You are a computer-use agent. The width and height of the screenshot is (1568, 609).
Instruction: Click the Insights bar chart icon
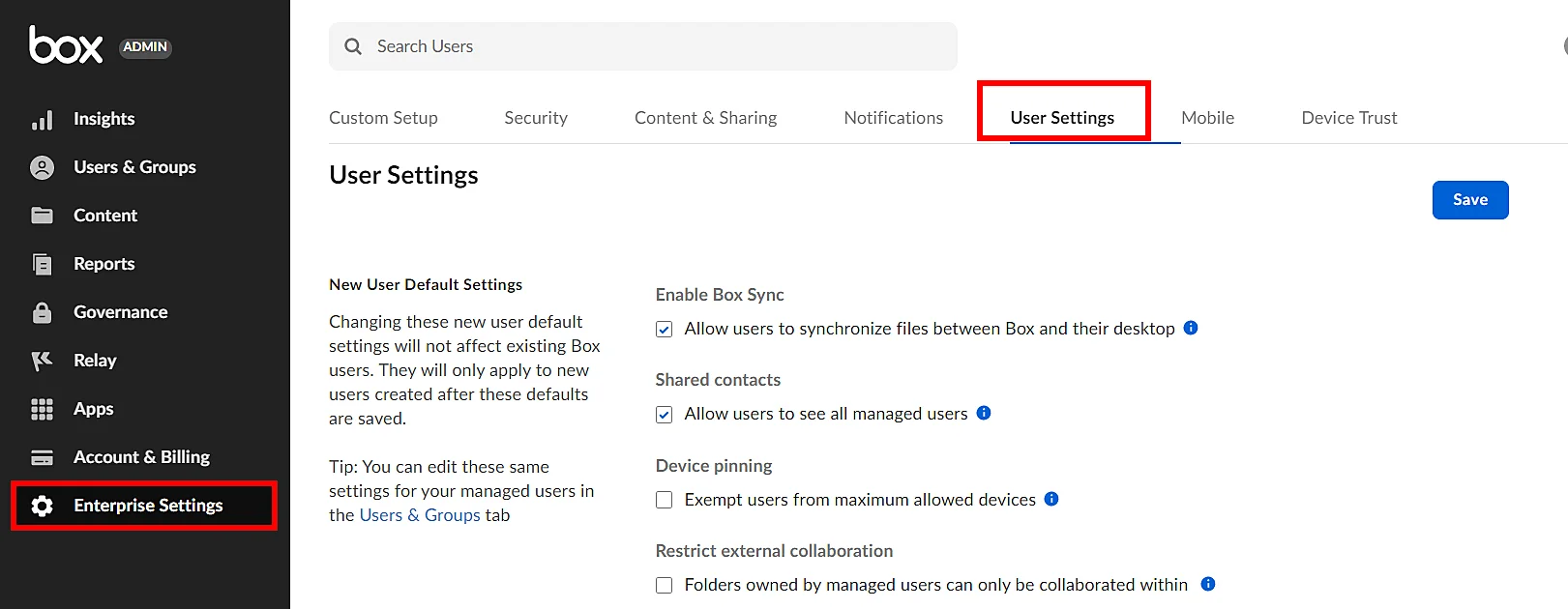coord(43,119)
